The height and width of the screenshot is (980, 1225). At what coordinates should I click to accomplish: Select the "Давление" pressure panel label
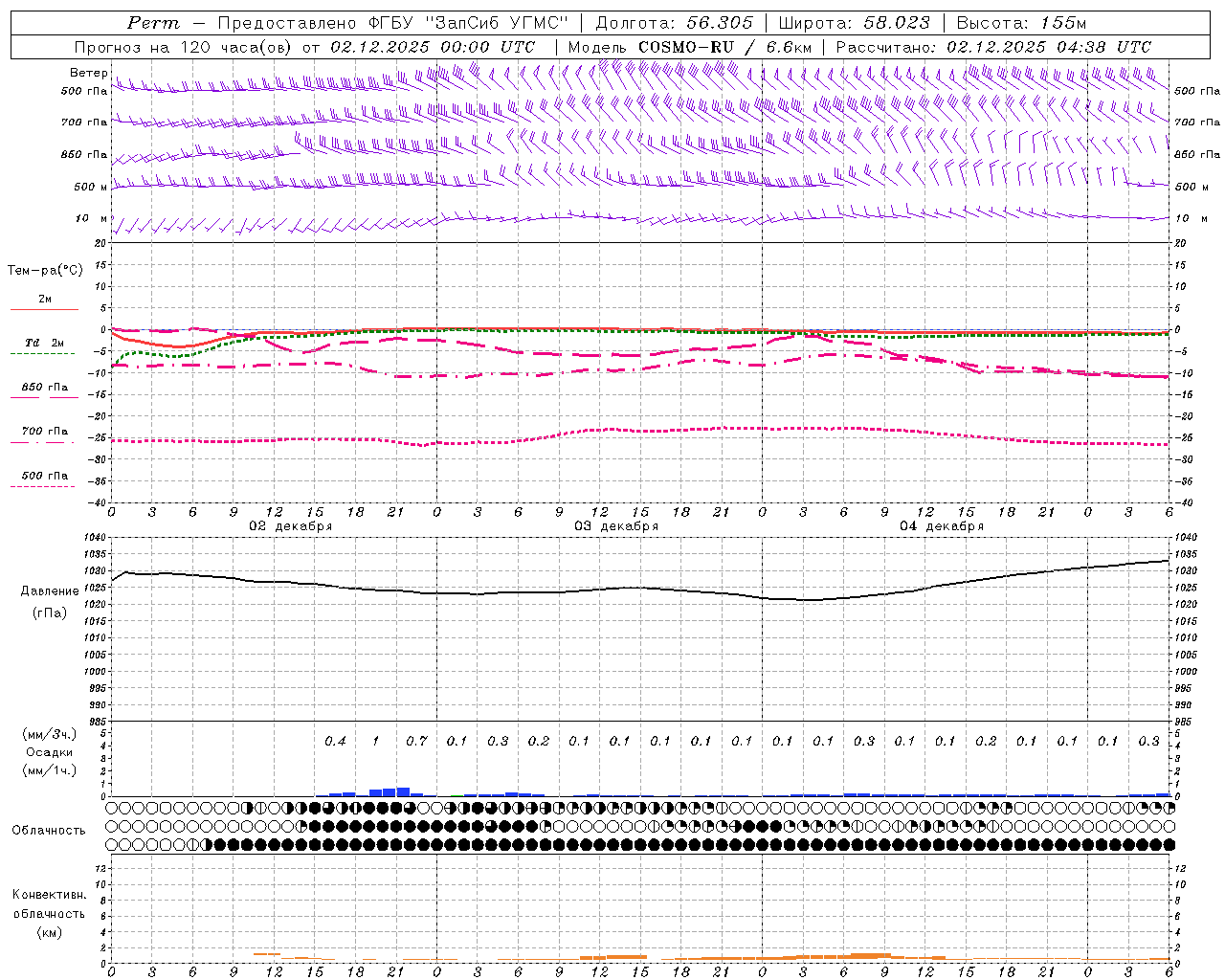(x=50, y=591)
